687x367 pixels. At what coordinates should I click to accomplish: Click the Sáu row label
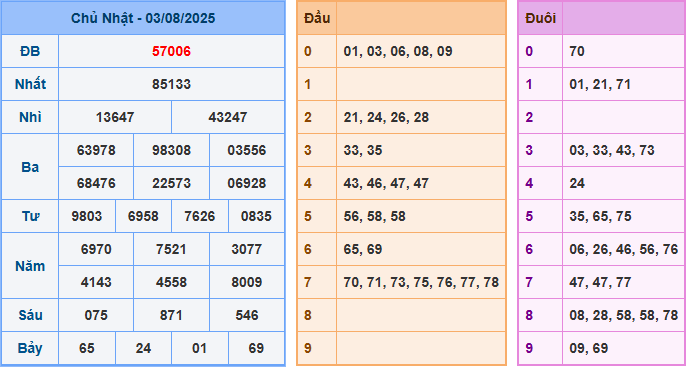point(30,315)
